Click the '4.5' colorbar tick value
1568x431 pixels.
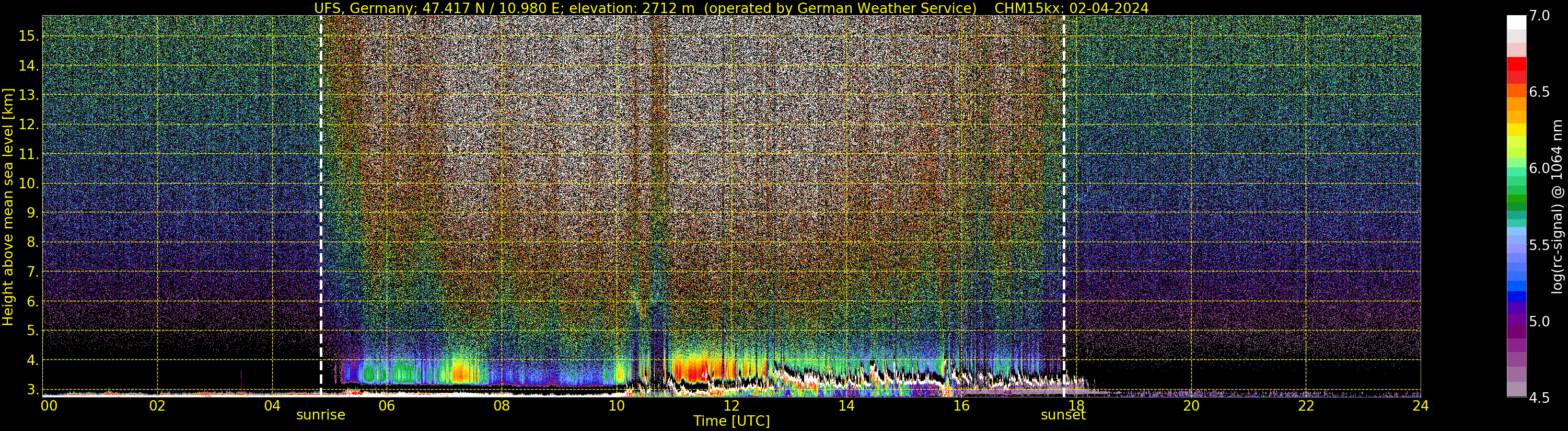1539,398
